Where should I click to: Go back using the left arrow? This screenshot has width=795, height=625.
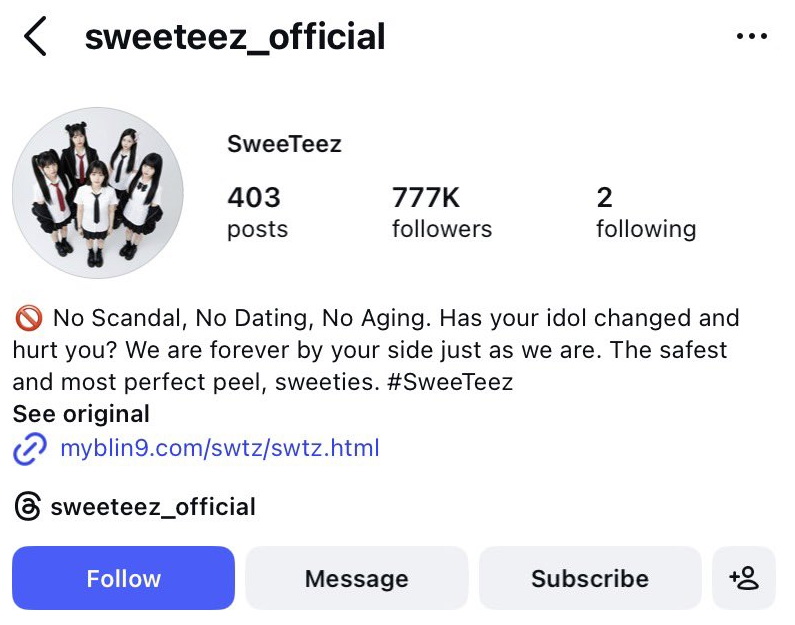point(36,37)
